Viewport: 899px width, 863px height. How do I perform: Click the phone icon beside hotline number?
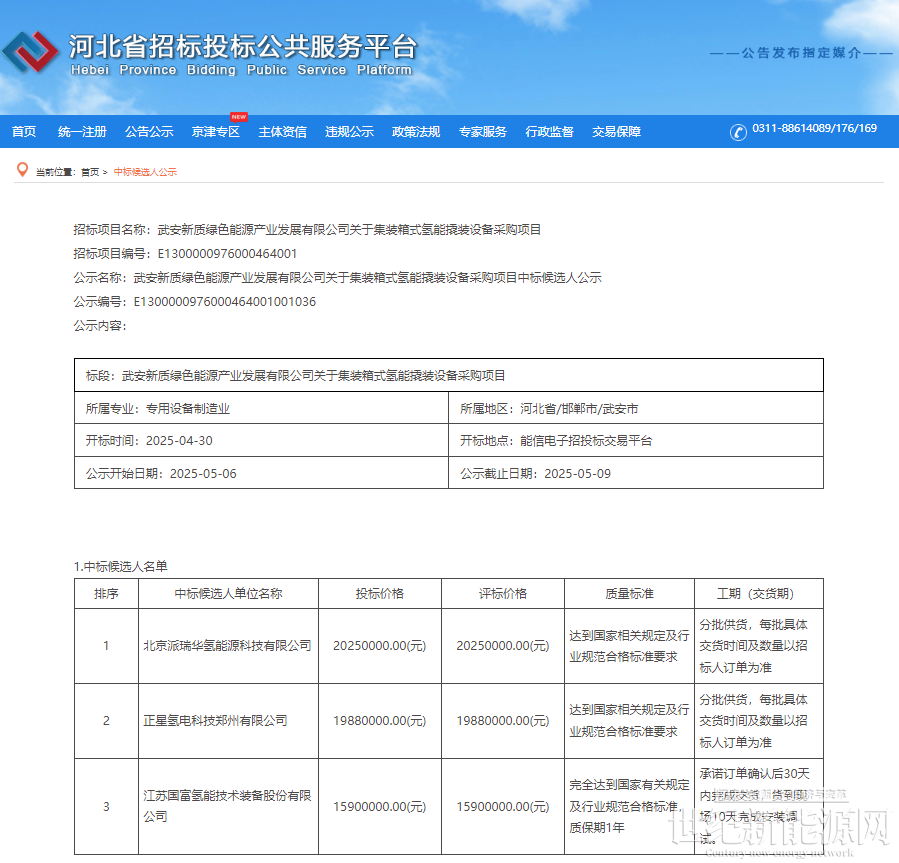pos(738,132)
